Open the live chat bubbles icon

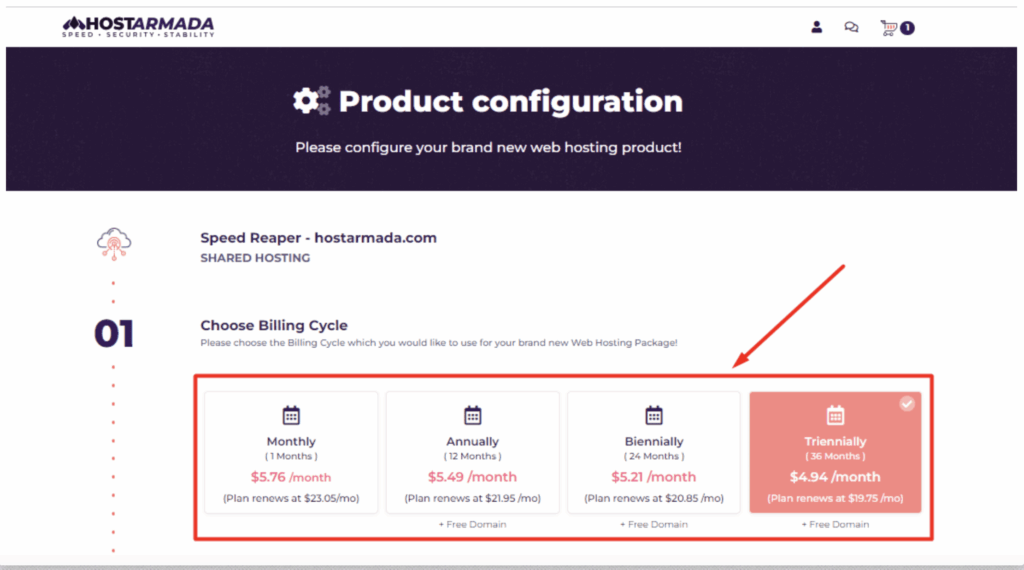(x=851, y=27)
